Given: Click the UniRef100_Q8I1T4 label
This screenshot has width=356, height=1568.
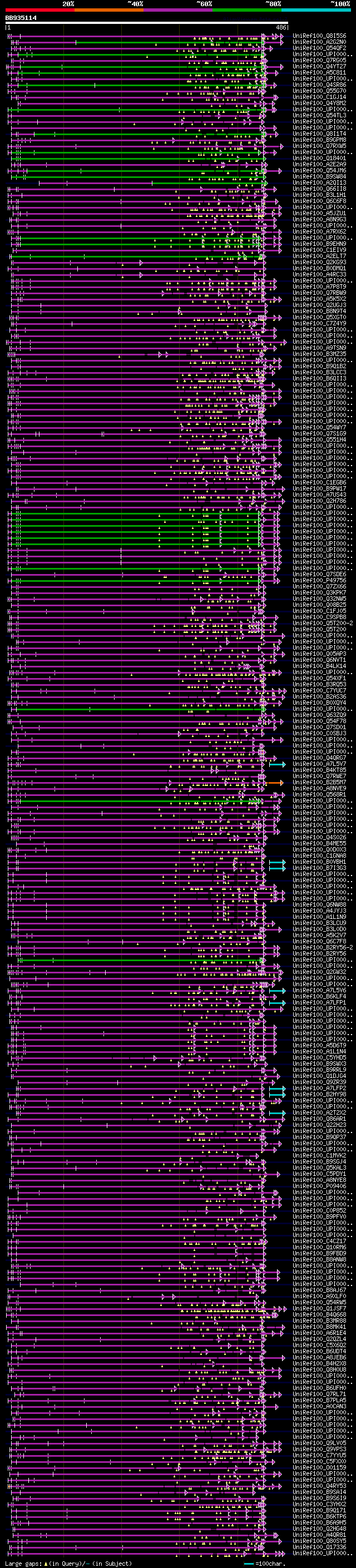Looking at the screenshot, I should [x=319, y=134].
